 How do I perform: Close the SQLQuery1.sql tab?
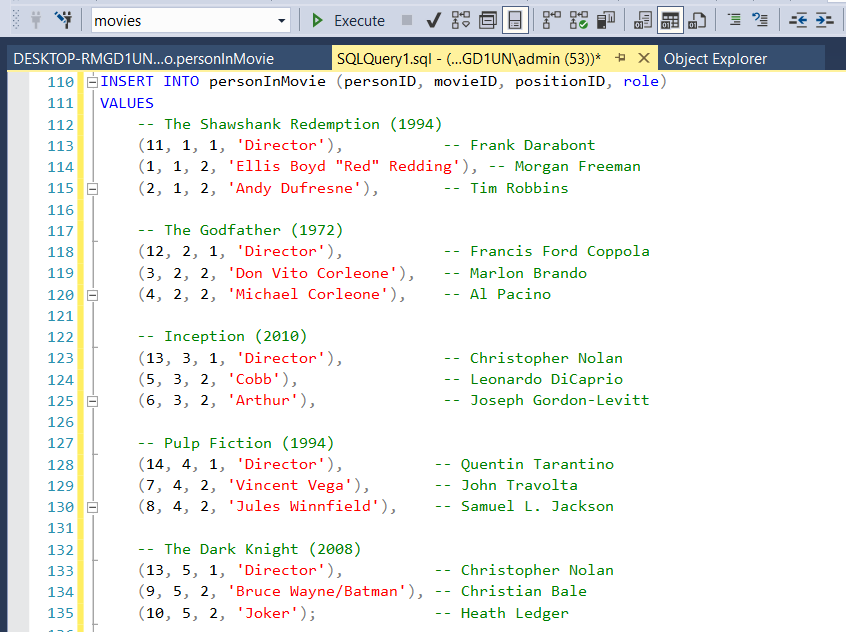(644, 58)
